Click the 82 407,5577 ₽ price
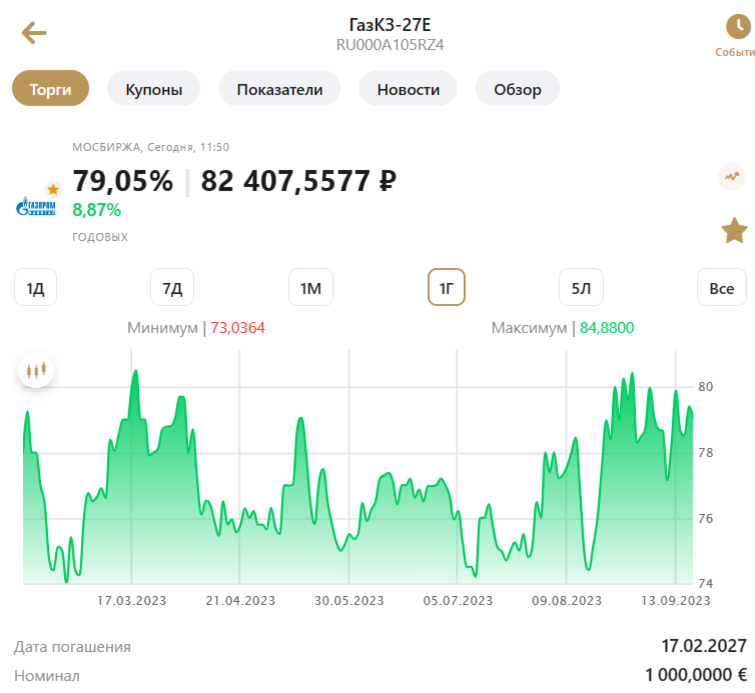This screenshot has width=755, height=693. 299,181
